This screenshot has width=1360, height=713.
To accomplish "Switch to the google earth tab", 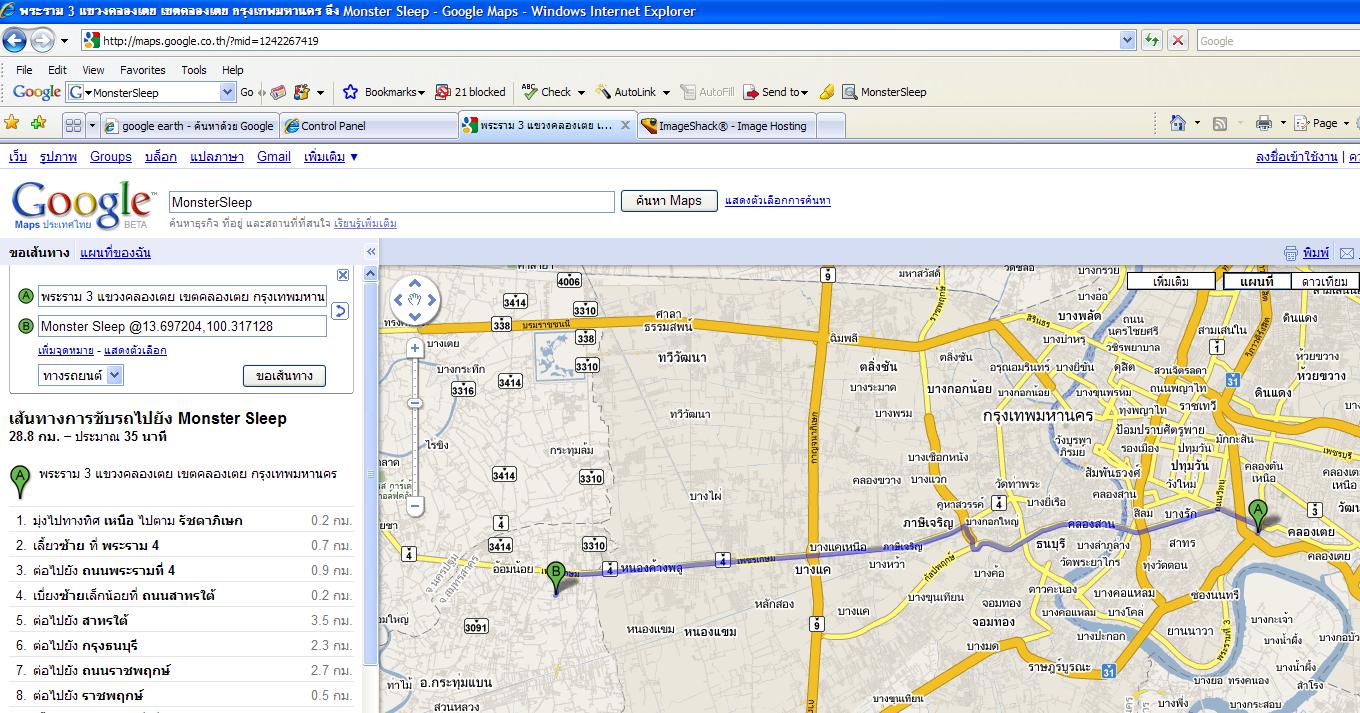I will click(x=190, y=126).
